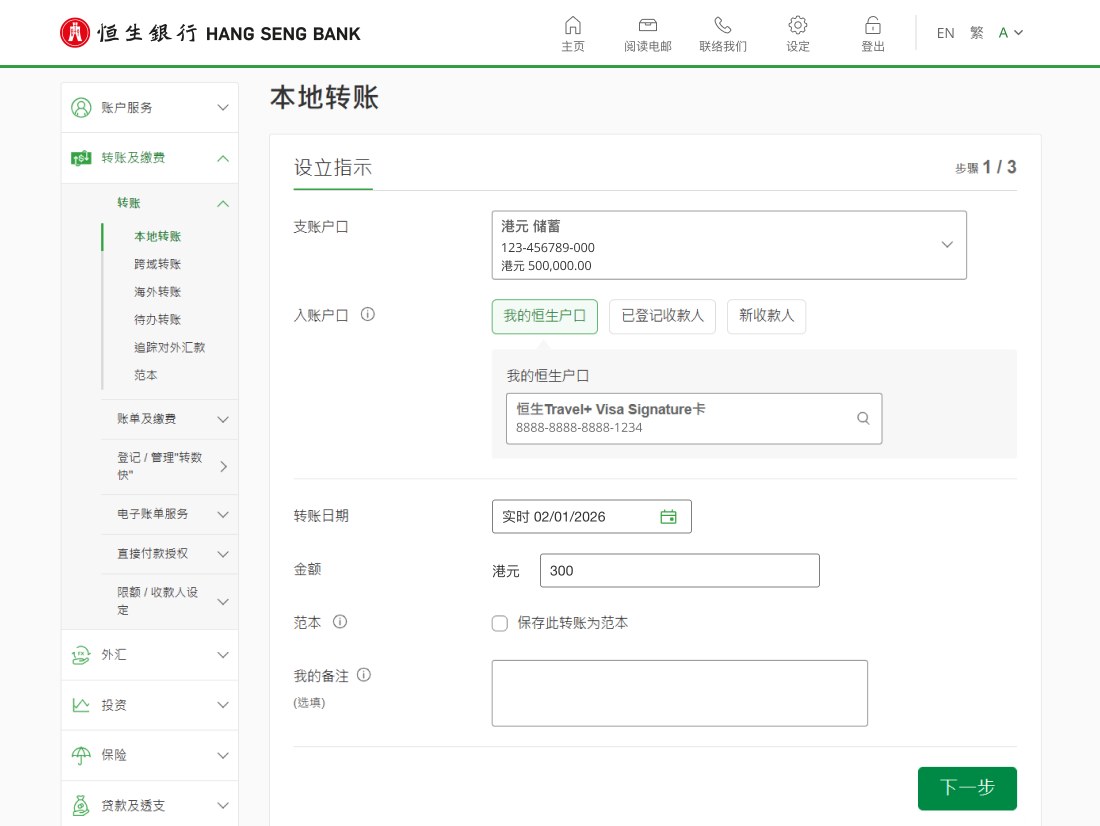The image size is (1100, 826).
Task: Open the calendar picker beside 转账日期
Action: coord(668,516)
